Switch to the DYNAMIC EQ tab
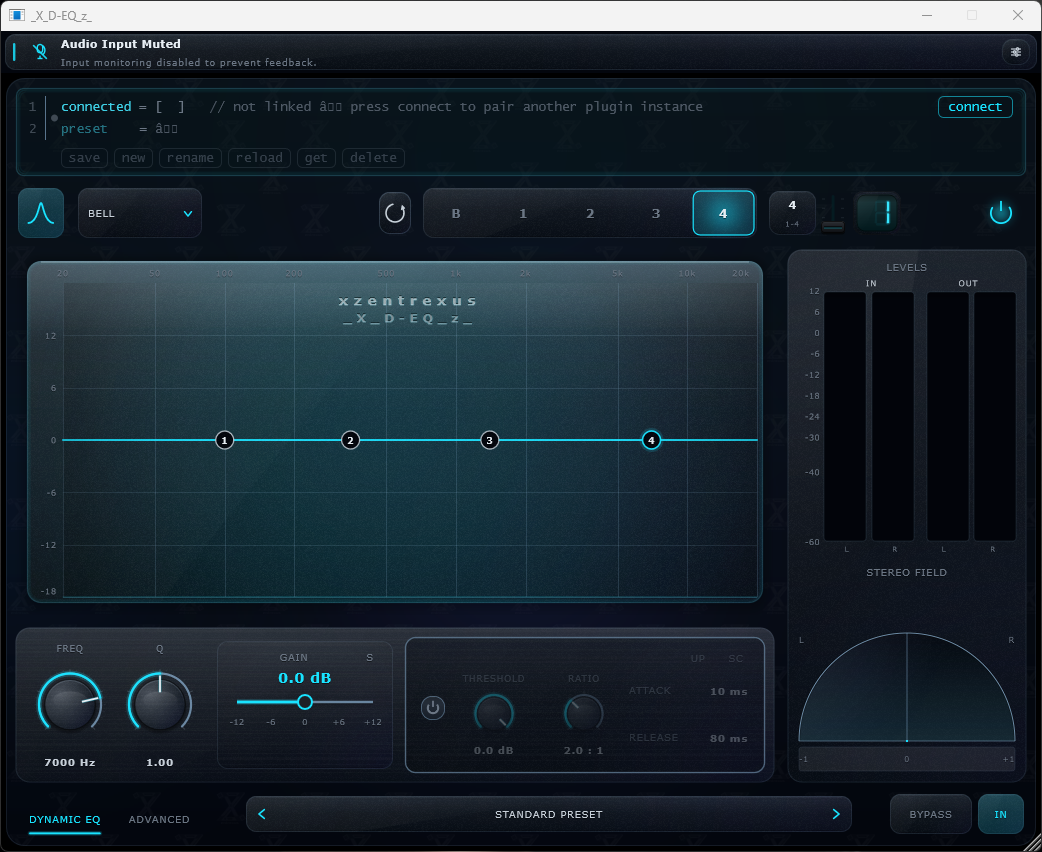The height and width of the screenshot is (852, 1042). point(64,819)
